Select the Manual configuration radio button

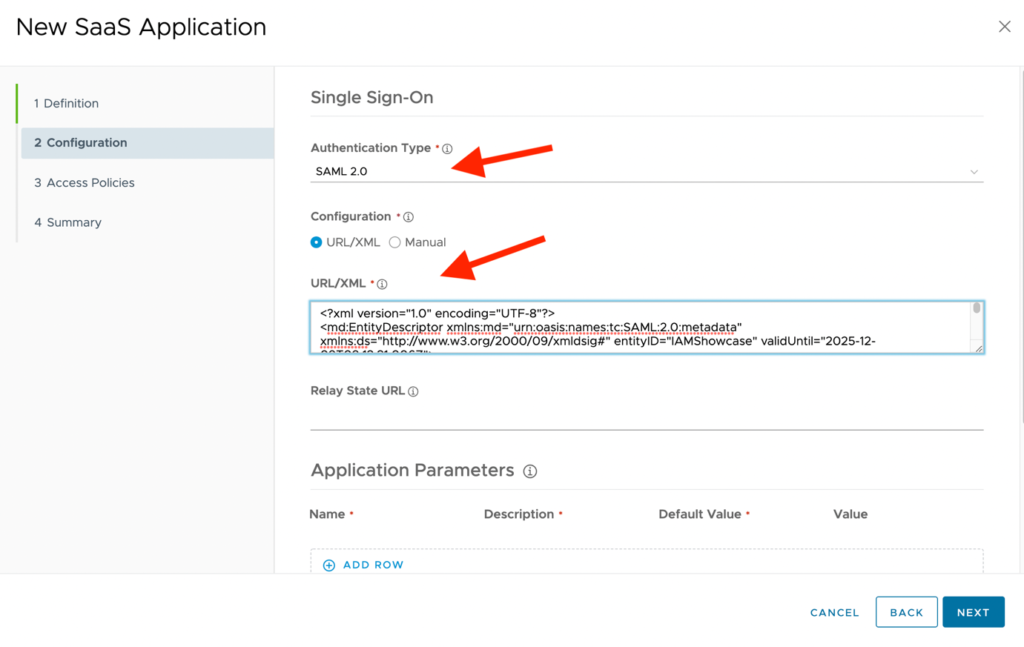click(394, 241)
